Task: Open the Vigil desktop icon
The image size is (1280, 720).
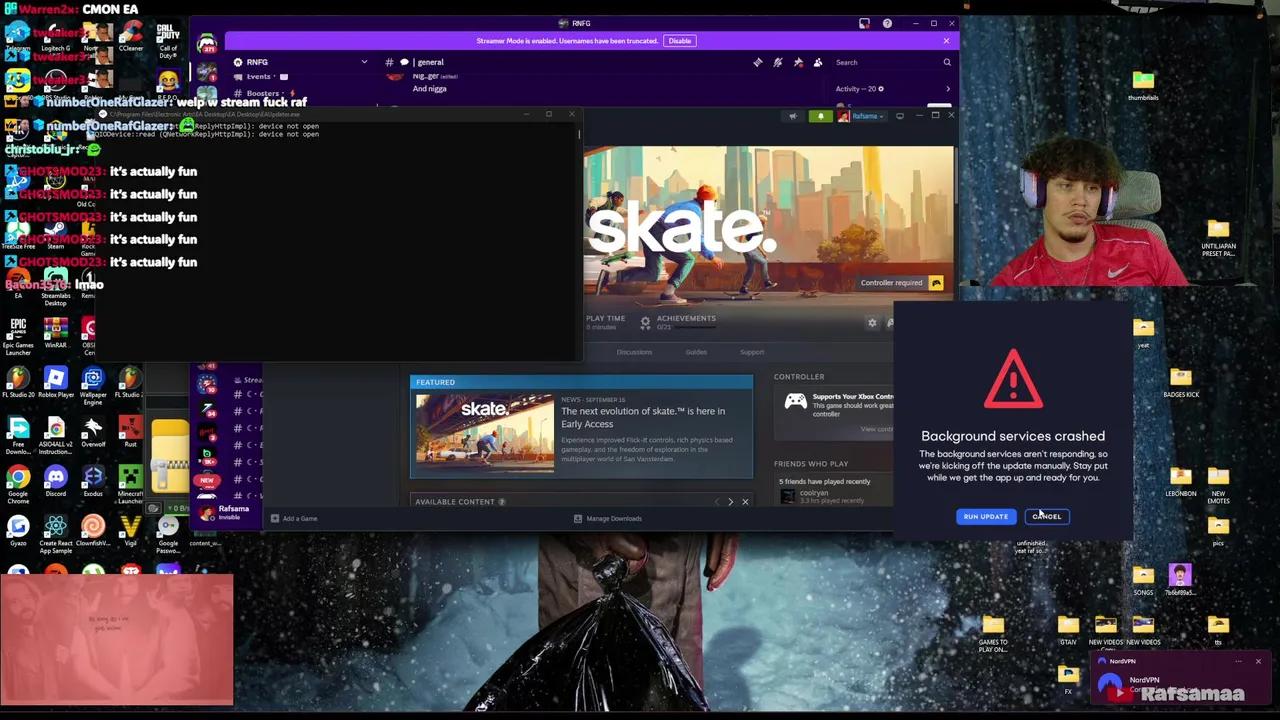Action: [x=130, y=529]
